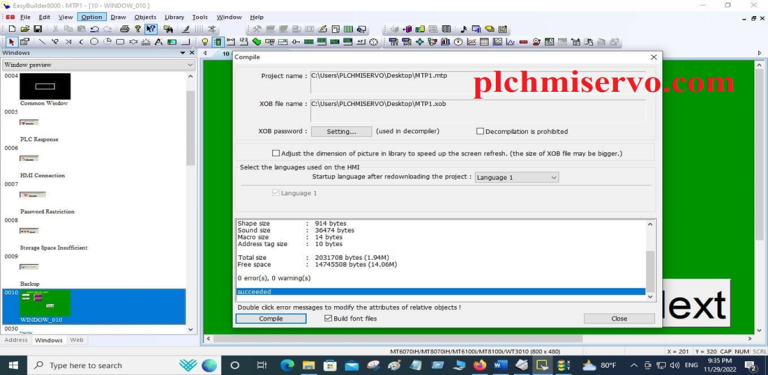The width and height of the screenshot is (768, 375).
Task: Open Microsoft Word from the taskbar
Action: point(501,365)
